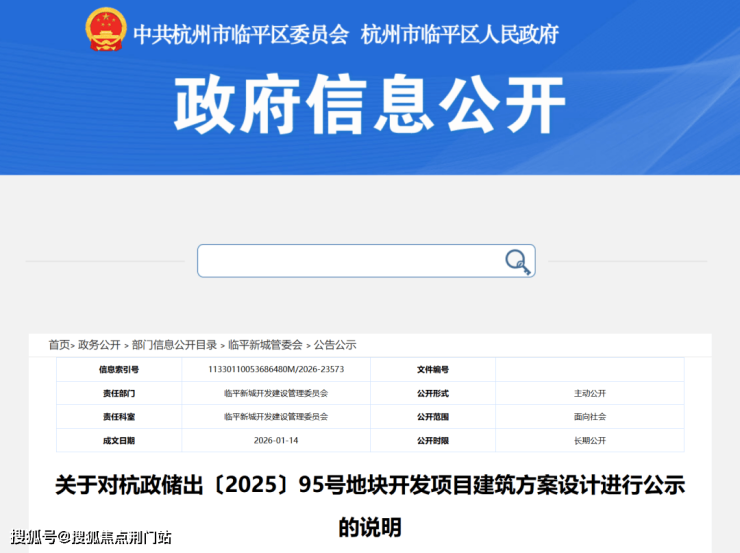
Task: Click the article title about 95号地块
Action: tap(370, 506)
